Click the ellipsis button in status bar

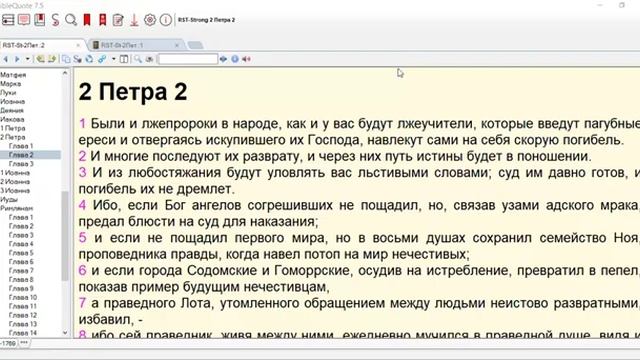click(24, 343)
